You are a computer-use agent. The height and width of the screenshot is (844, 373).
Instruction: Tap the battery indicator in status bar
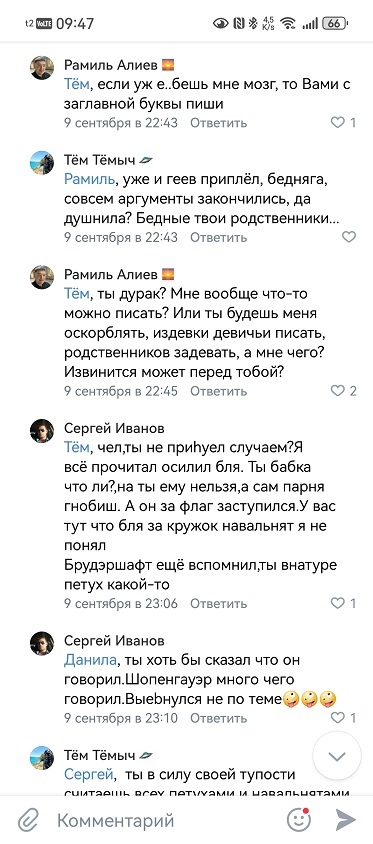tap(334, 23)
